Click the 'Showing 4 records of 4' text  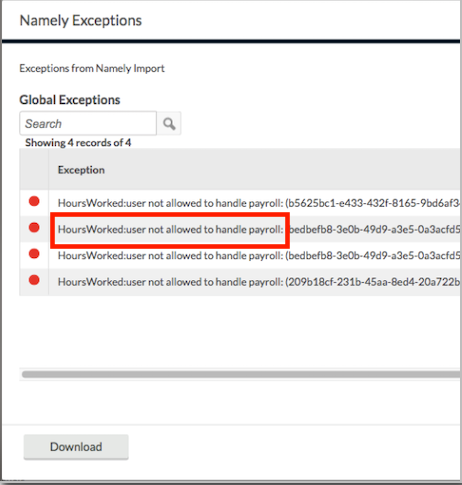coord(78,143)
